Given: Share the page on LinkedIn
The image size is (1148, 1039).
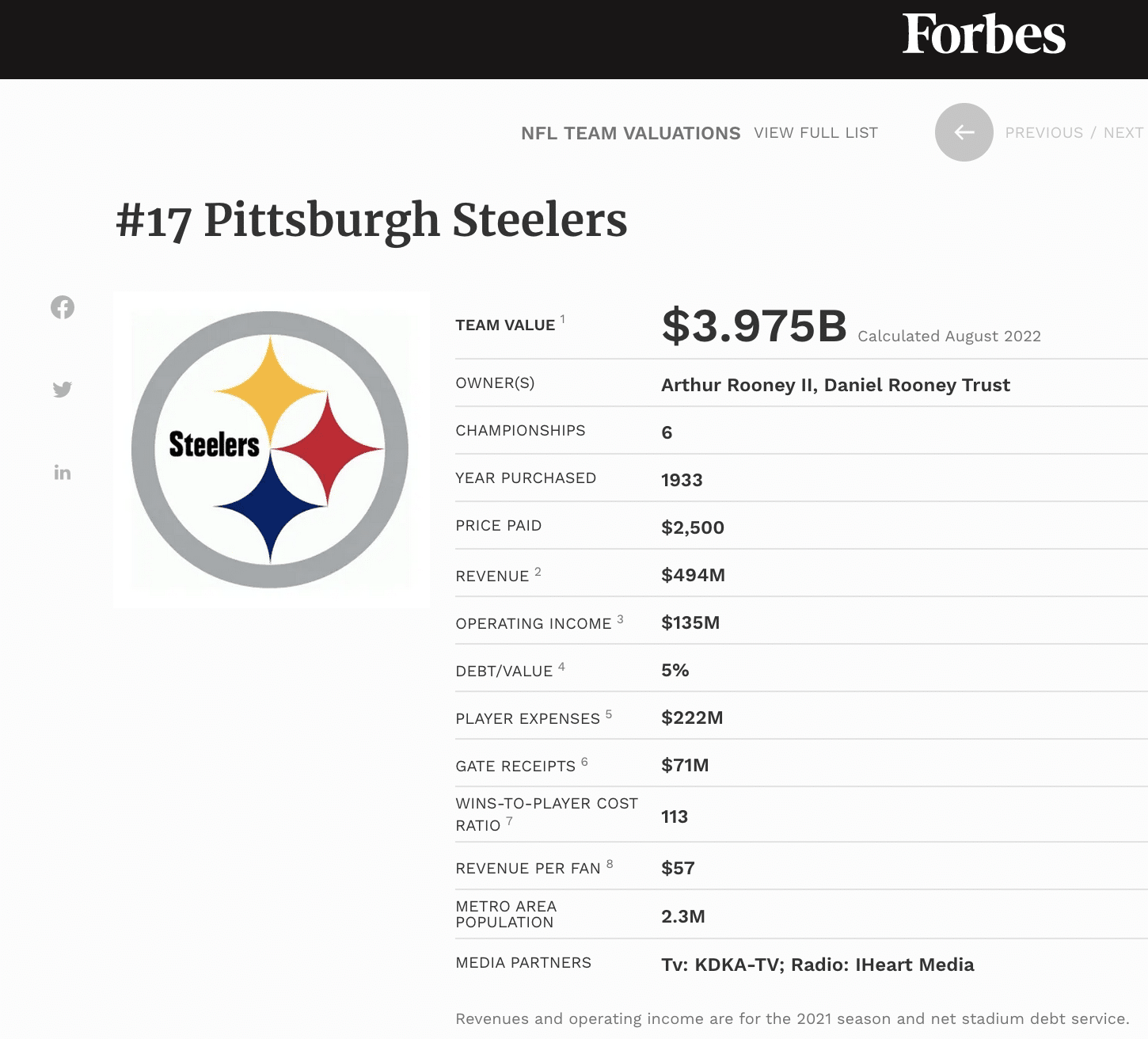Looking at the screenshot, I should 63,473.
